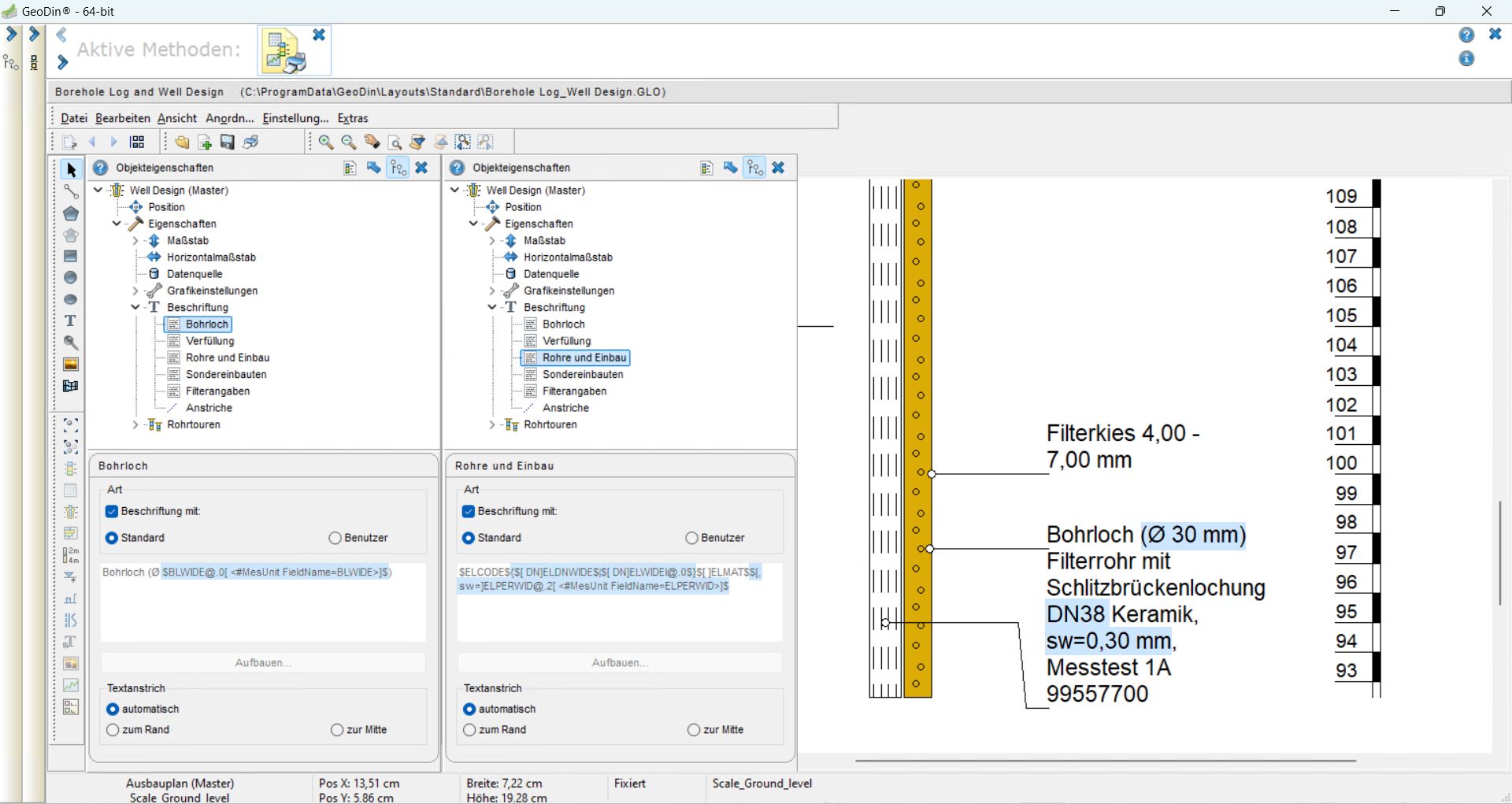Open layout with folder icon
The image size is (1512, 804).
point(182,142)
